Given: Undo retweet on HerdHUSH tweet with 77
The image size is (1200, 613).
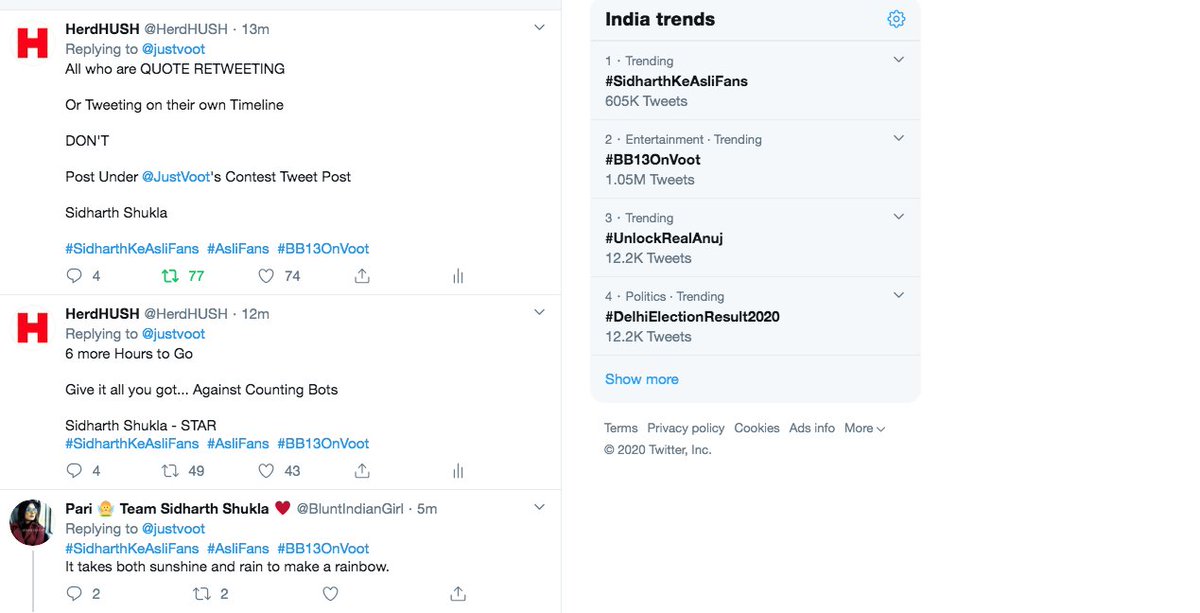Looking at the screenshot, I should click(x=171, y=275).
